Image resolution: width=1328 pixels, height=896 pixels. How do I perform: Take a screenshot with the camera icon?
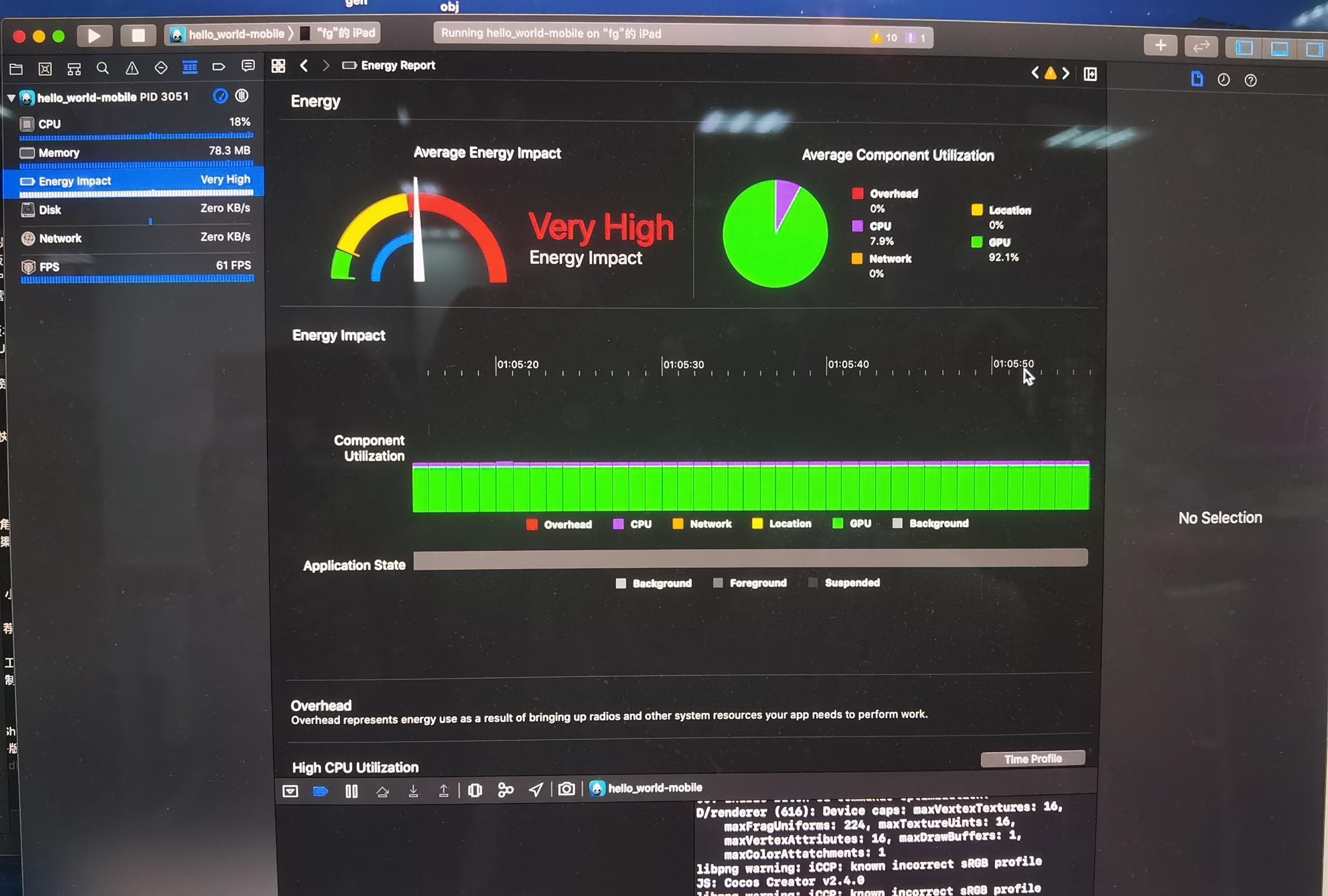[x=566, y=789]
